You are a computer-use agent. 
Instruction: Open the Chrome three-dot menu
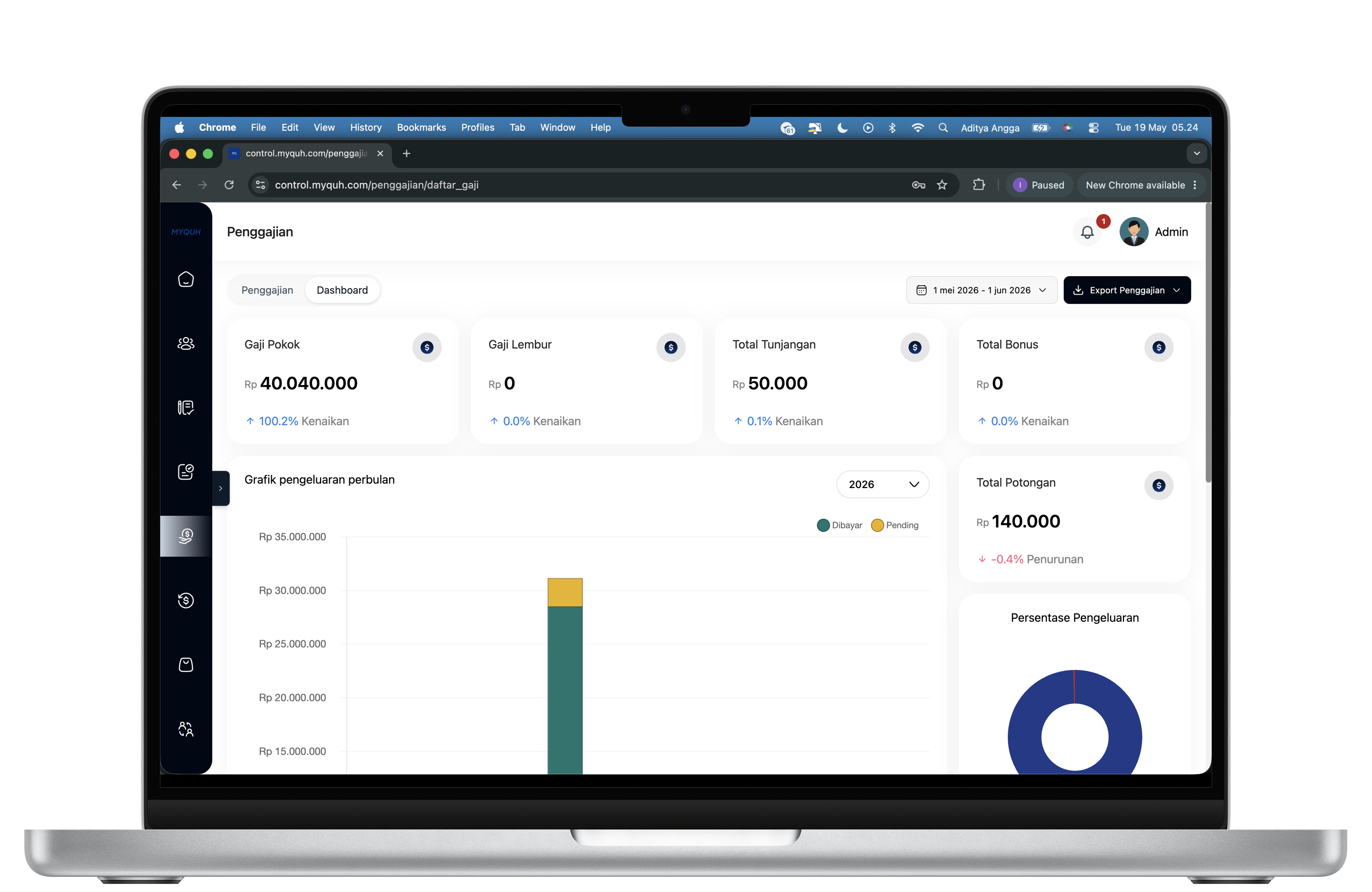coord(1195,185)
